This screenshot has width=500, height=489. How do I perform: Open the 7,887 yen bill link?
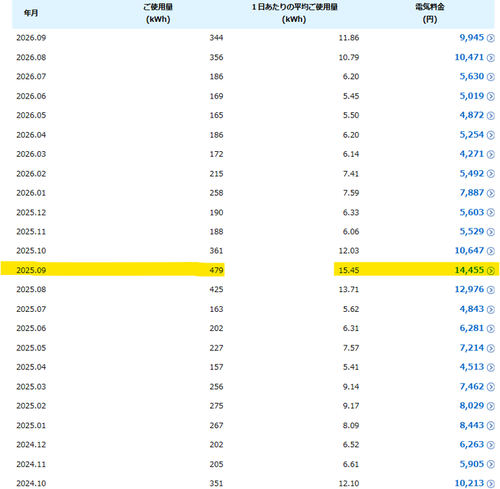[x=472, y=193]
